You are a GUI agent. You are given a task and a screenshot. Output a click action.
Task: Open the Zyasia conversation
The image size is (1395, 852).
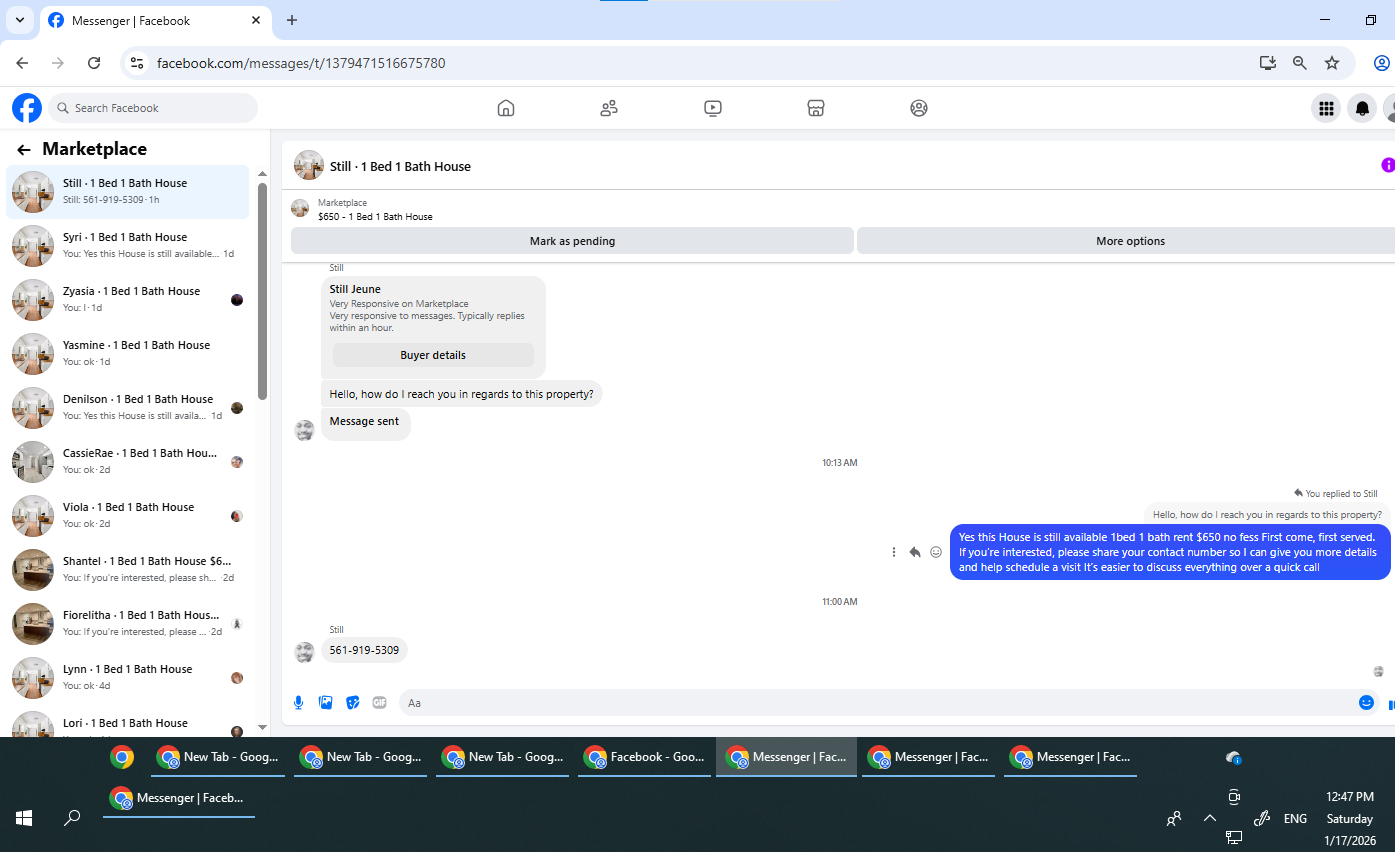point(128,299)
